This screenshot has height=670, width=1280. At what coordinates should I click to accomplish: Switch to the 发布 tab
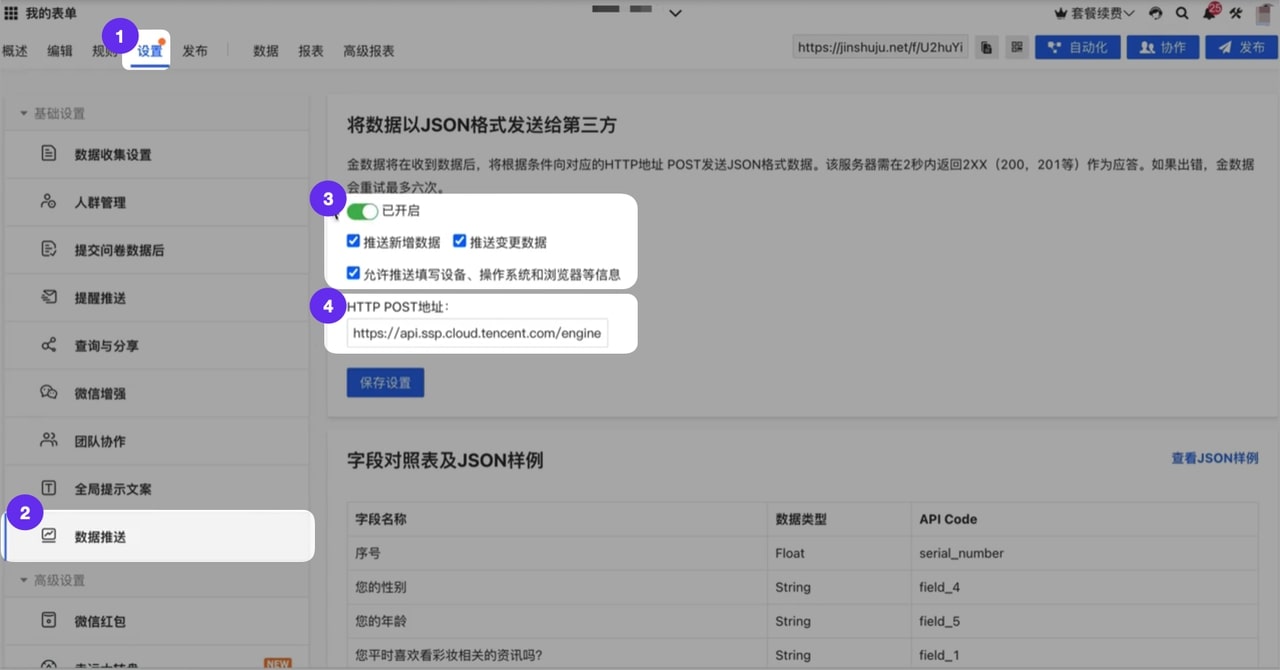click(195, 50)
